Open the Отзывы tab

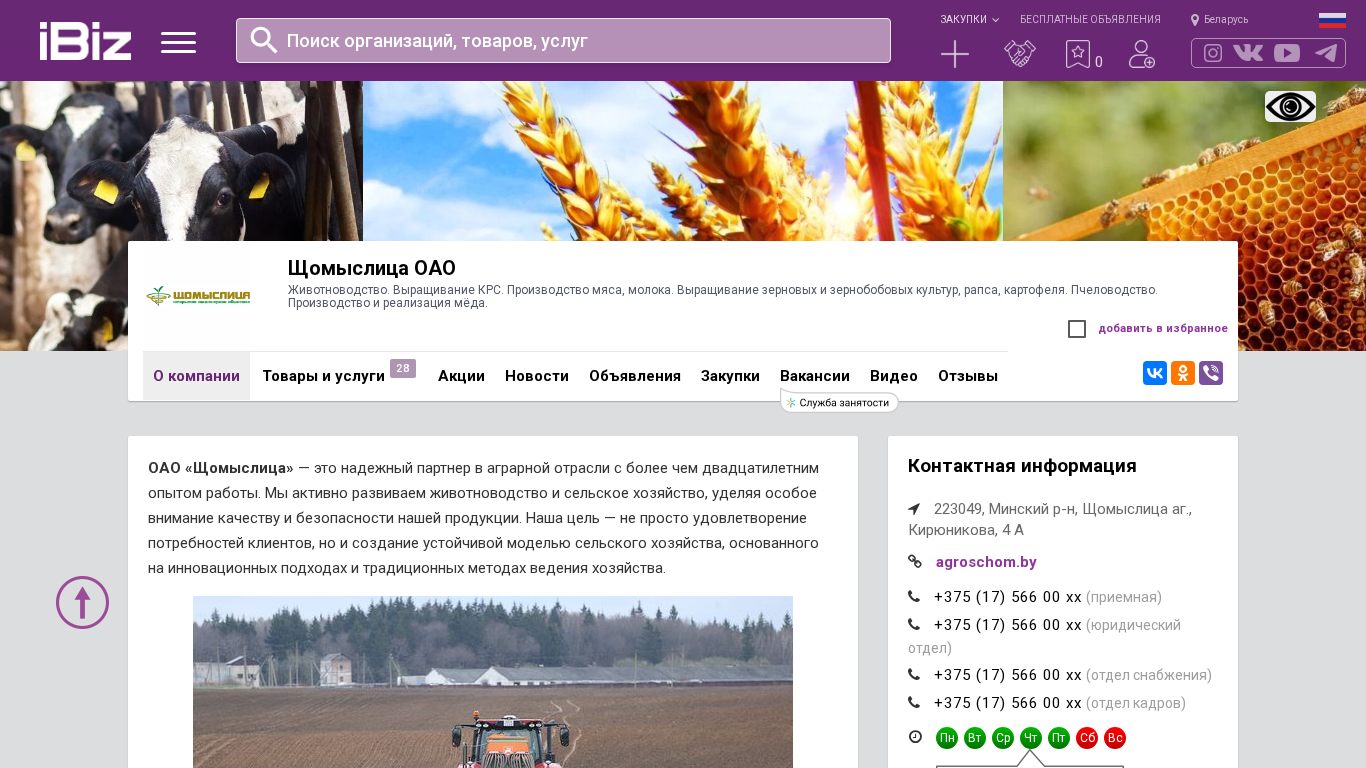[968, 376]
